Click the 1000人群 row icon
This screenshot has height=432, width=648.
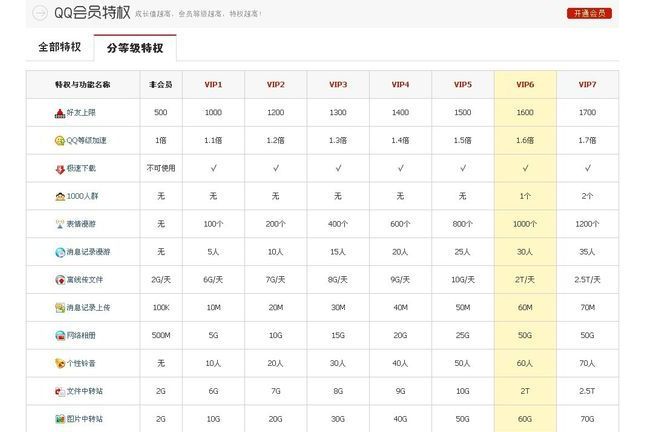(60, 196)
